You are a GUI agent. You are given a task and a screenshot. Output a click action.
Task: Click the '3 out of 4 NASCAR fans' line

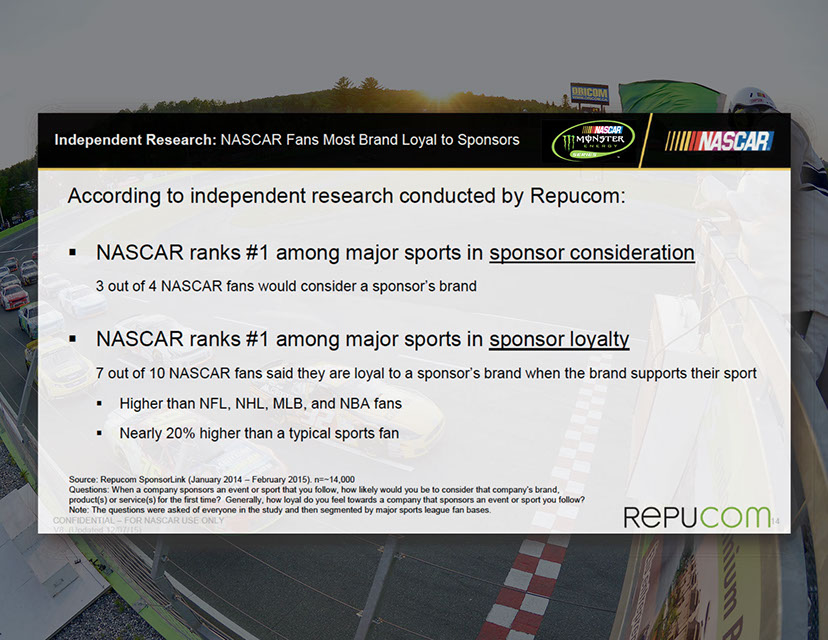click(x=286, y=286)
